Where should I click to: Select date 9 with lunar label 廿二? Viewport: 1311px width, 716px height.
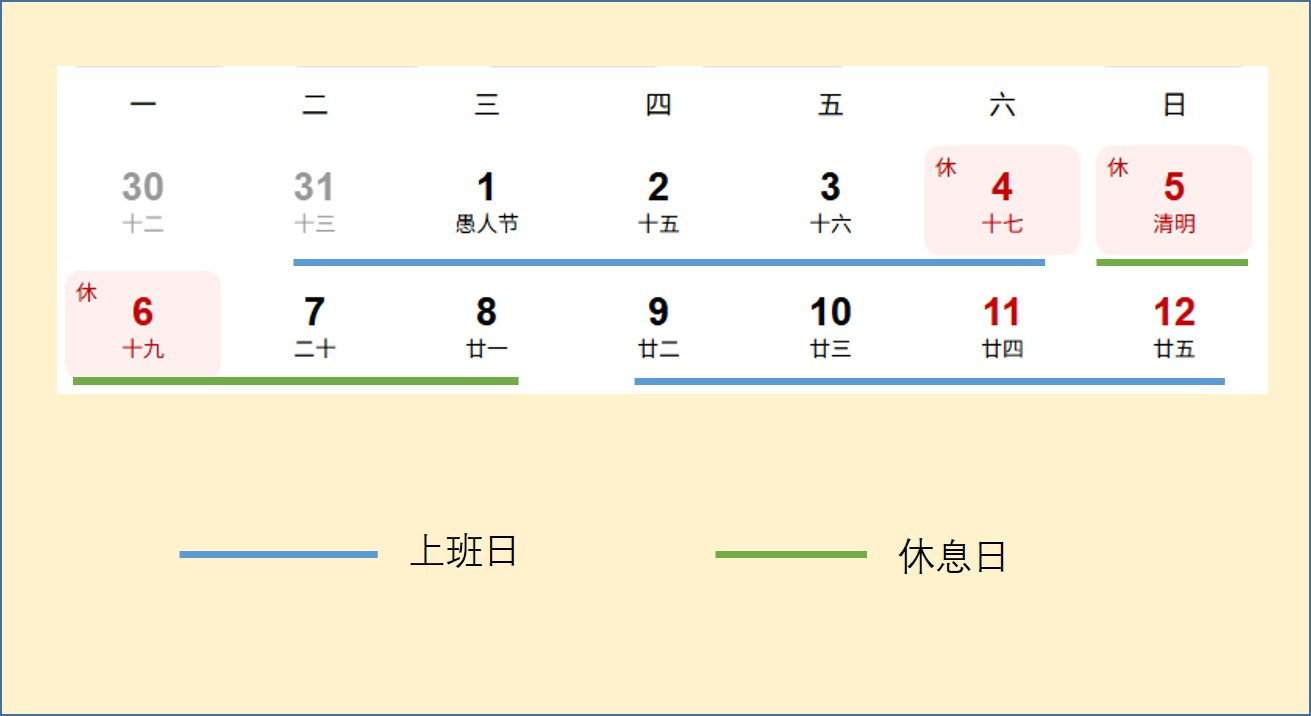[658, 325]
